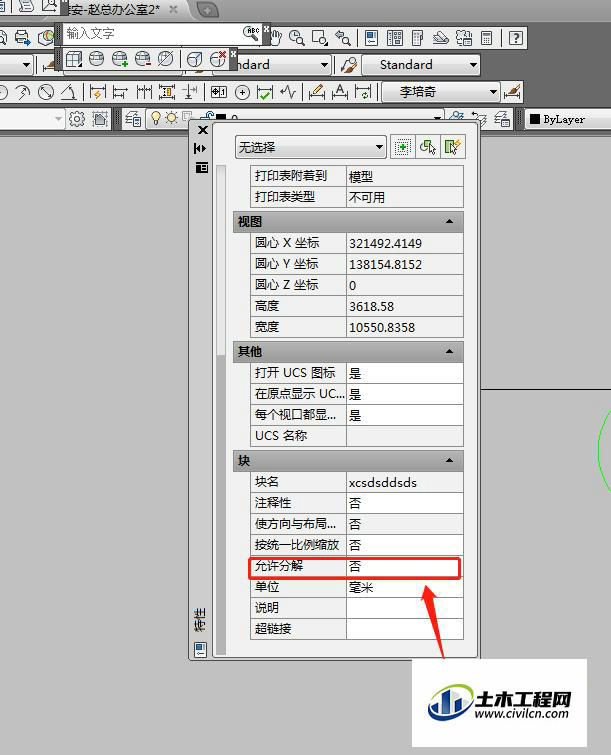Open the Properties palette options menu icon
This screenshot has height=755, width=611.
click(202, 167)
